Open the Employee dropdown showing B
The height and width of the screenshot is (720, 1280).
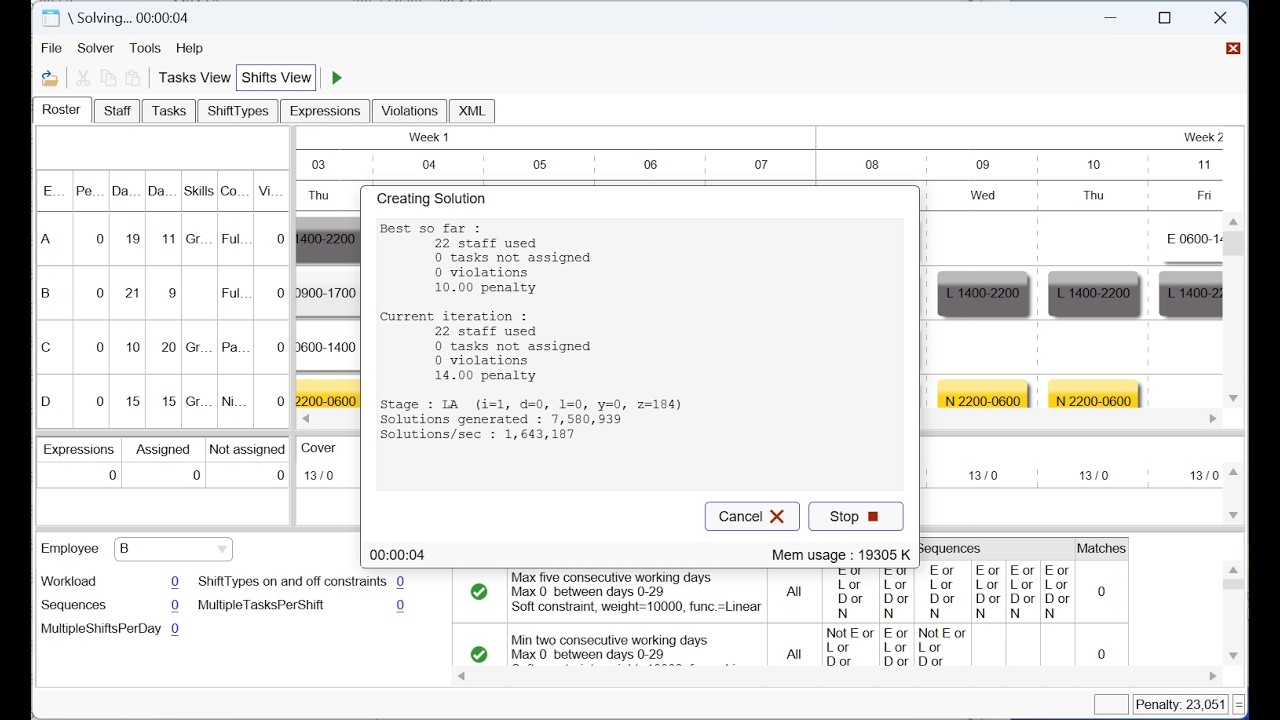(173, 549)
